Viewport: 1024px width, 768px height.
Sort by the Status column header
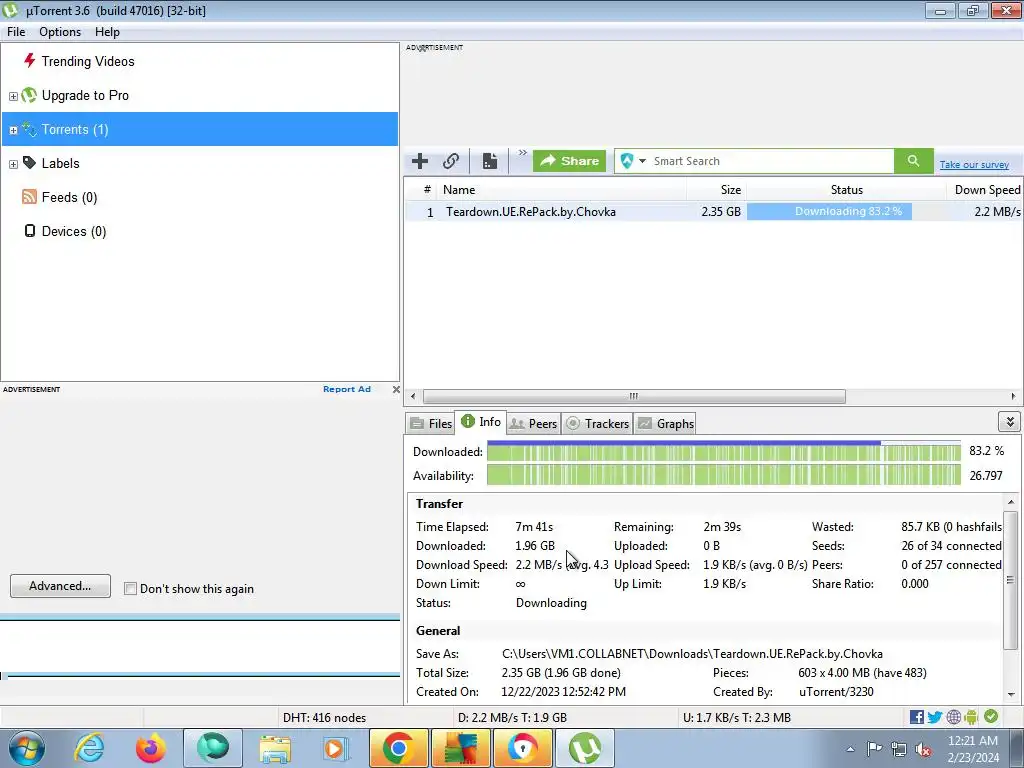click(846, 190)
